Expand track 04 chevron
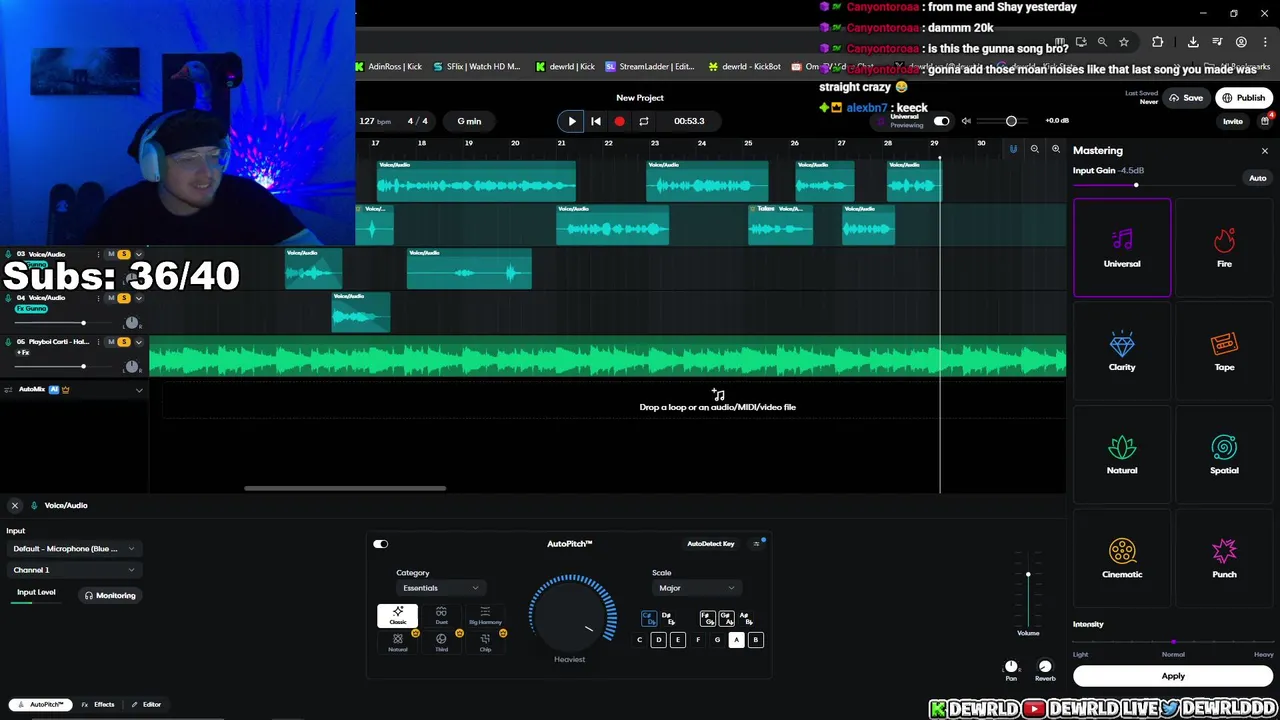 click(x=138, y=298)
